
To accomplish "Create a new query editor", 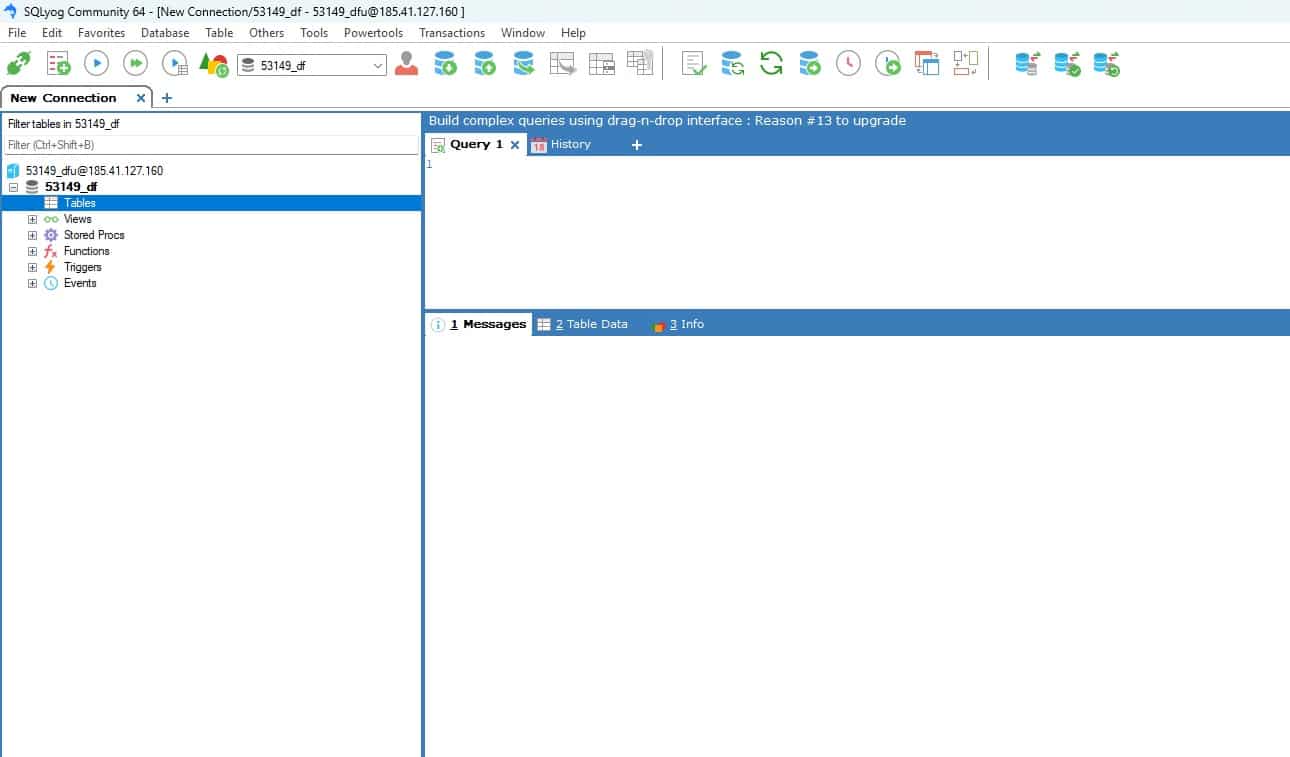I will point(57,63).
